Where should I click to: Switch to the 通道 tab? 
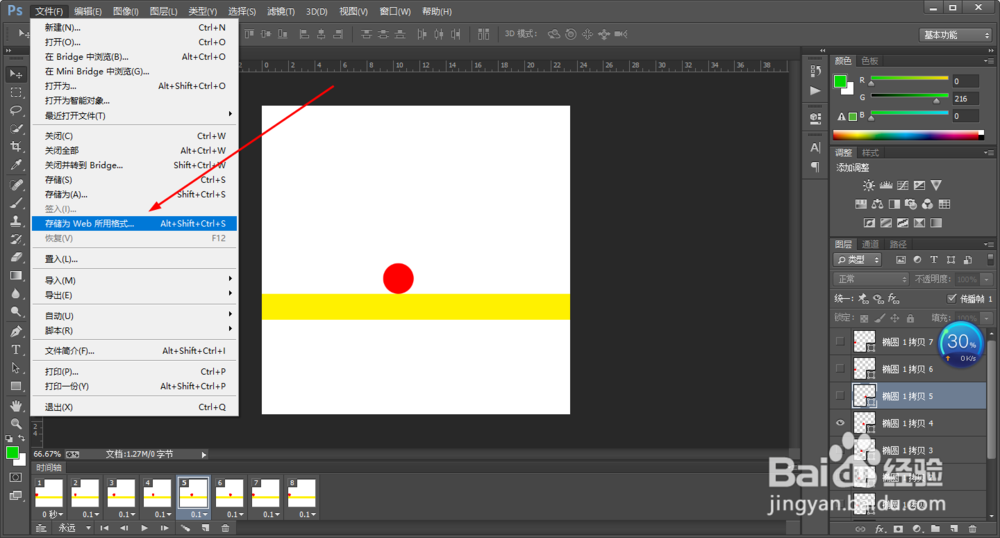click(x=870, y=244)
